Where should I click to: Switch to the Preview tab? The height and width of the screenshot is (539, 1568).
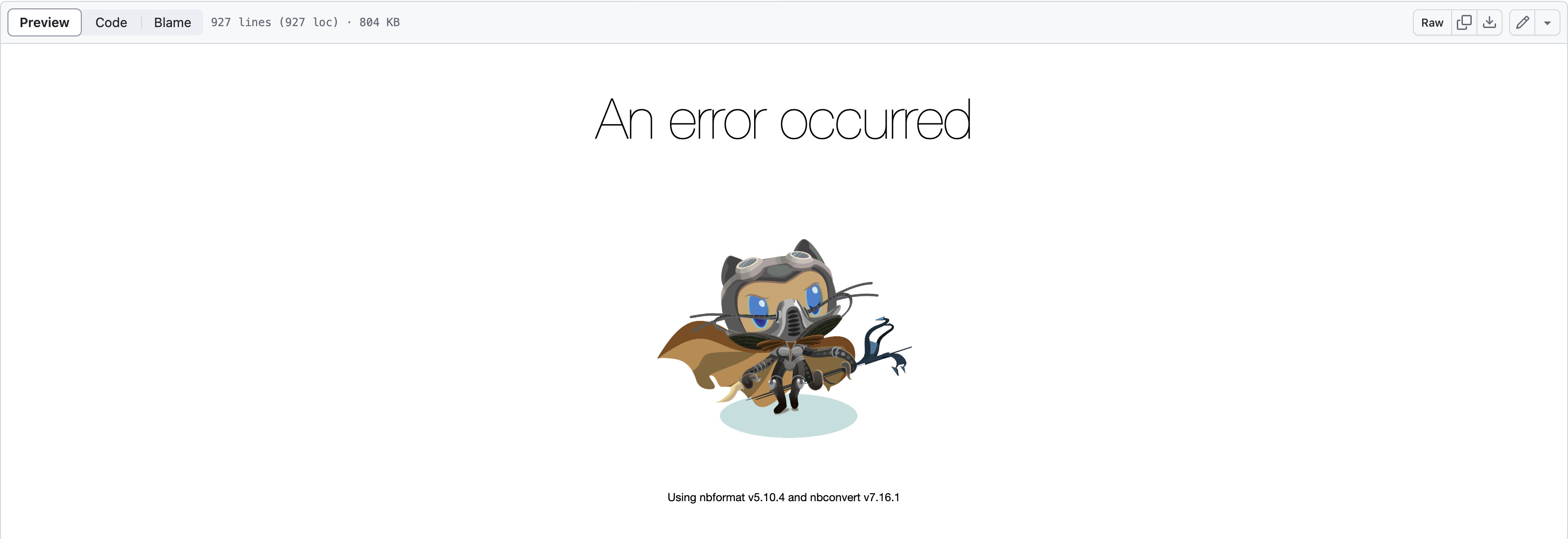coord(44,22)
